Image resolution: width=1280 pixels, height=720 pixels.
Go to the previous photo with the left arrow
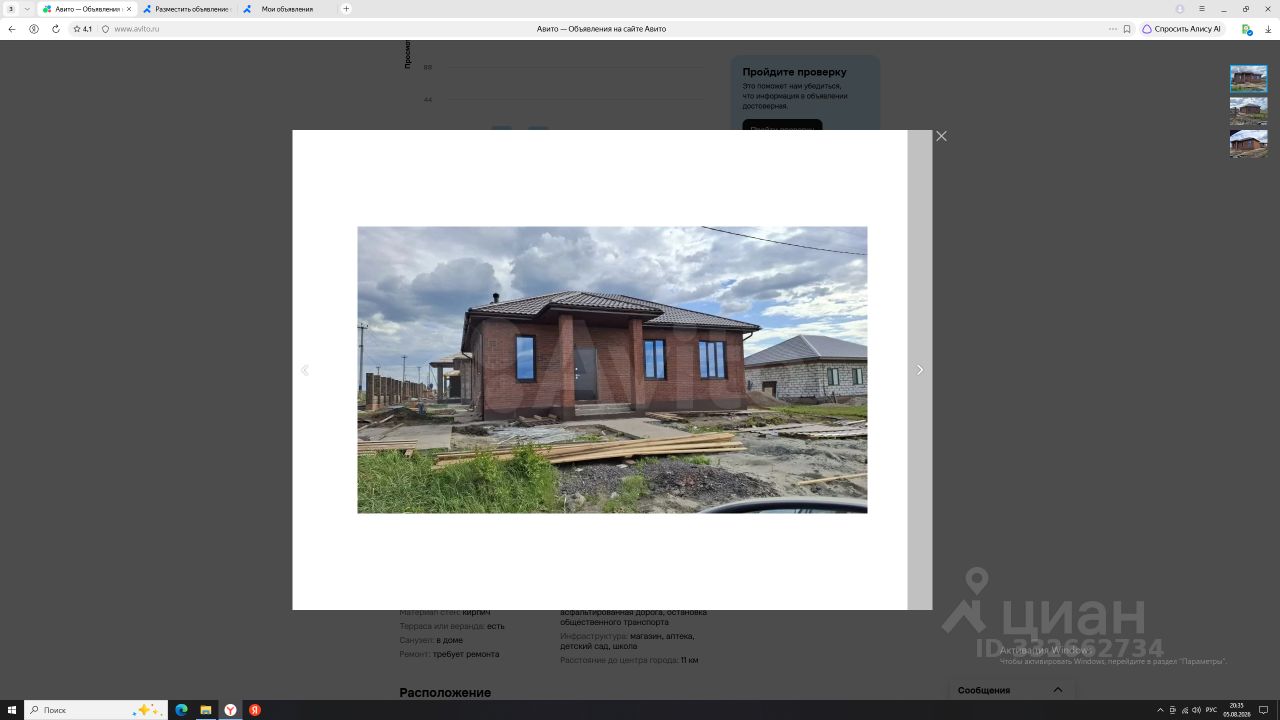point(305,370)
